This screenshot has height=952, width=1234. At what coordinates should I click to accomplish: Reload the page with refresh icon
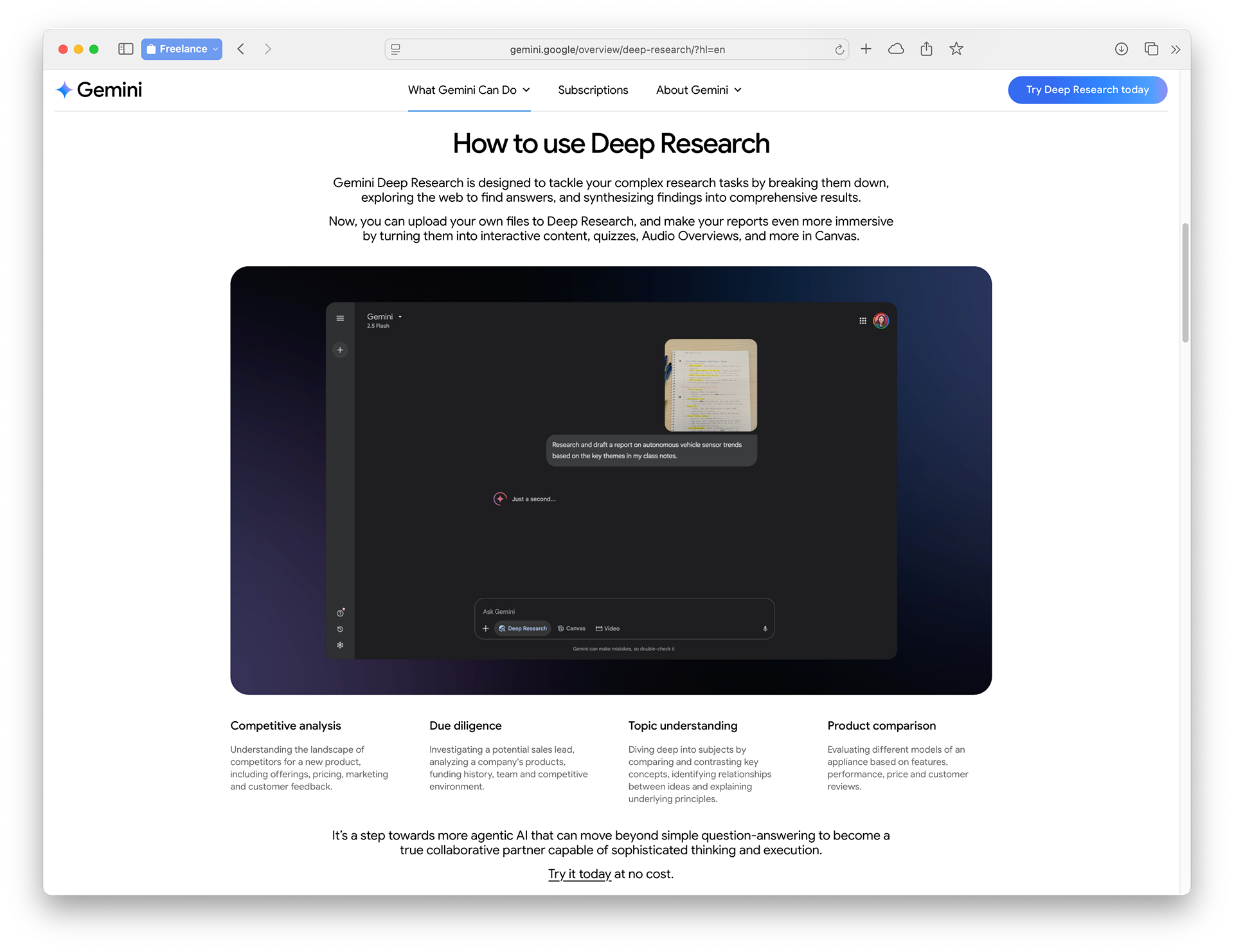click(x=839, y=49)
